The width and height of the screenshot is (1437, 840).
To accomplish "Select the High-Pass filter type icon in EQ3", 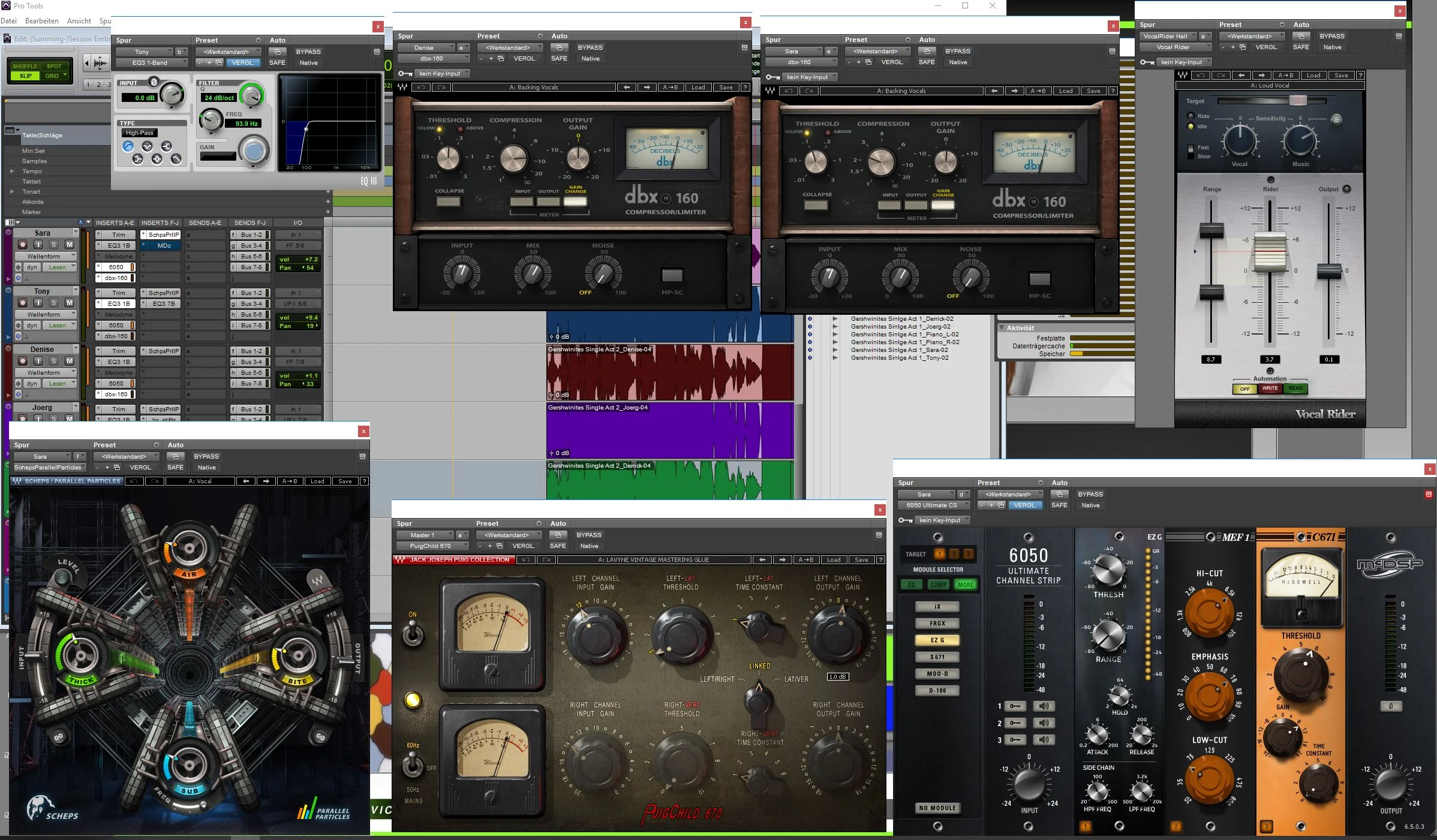I will [128, 146].
